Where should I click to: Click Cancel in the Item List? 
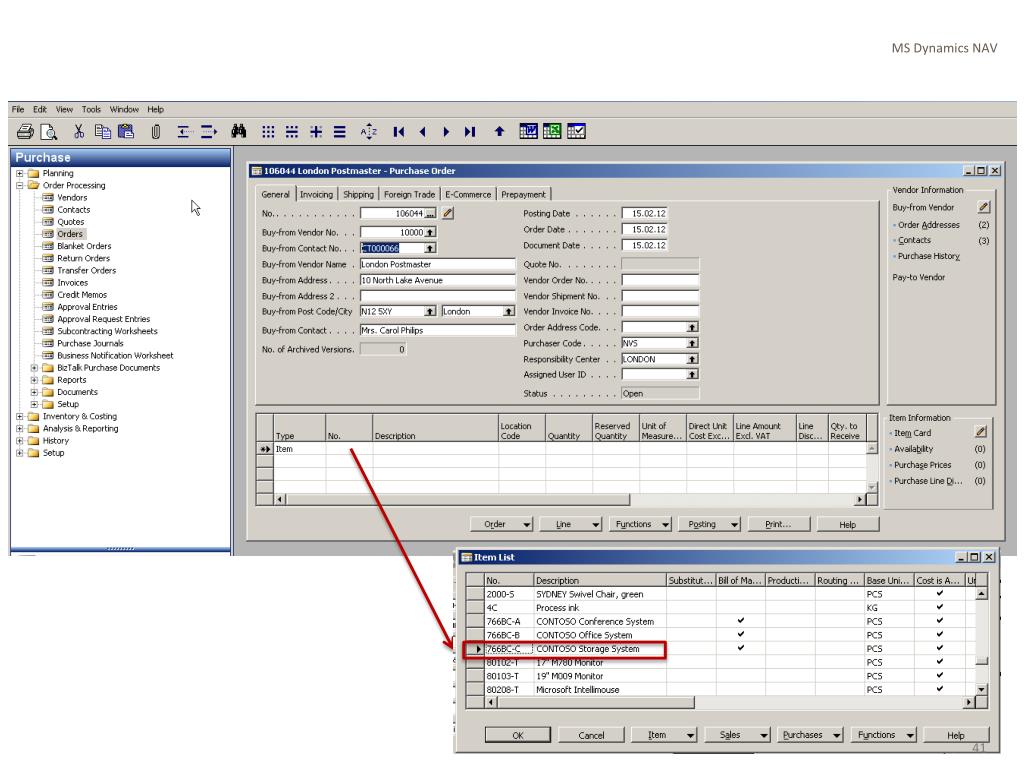[591, 735]
